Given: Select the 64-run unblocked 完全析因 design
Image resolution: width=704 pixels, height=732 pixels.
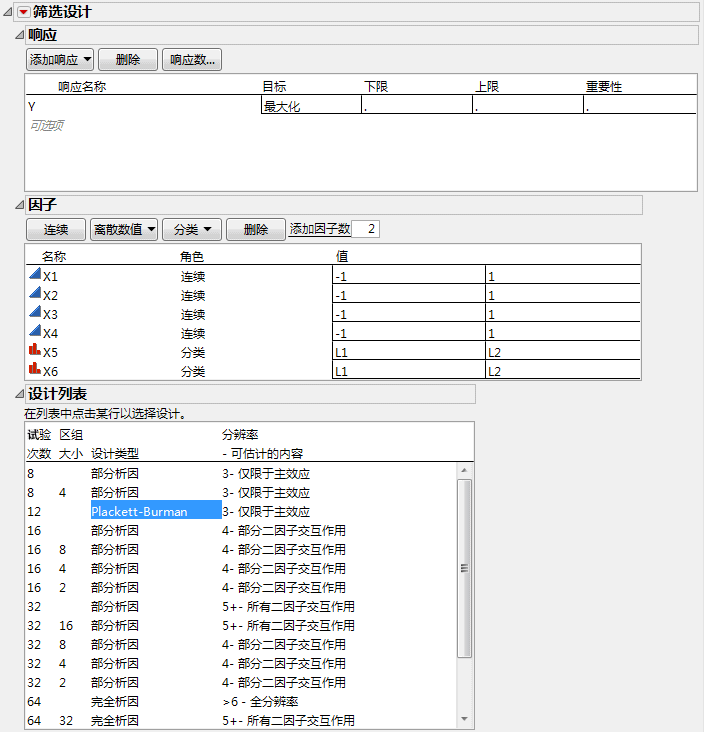Looking at the screenshot, I should tap(241, 702).
